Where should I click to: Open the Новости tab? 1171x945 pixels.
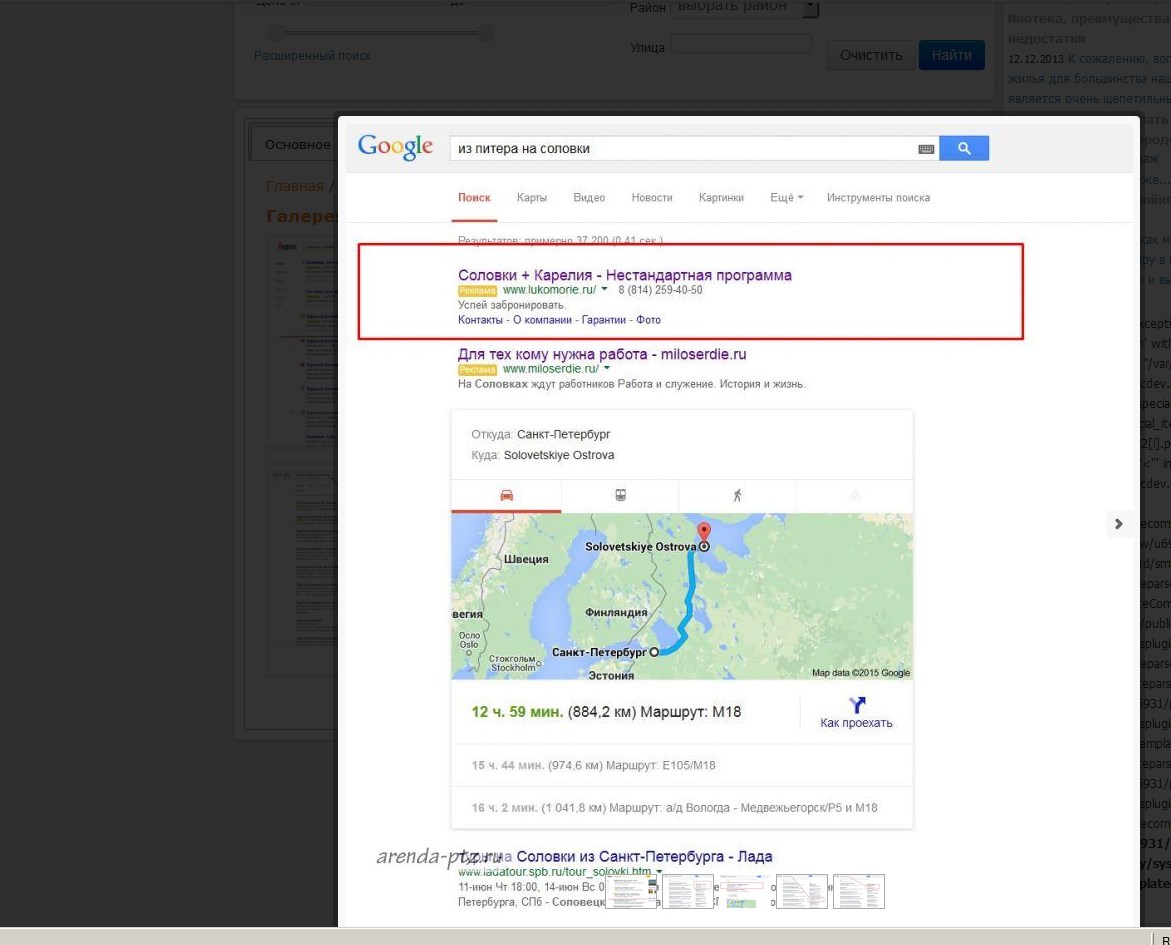[652, 198]
